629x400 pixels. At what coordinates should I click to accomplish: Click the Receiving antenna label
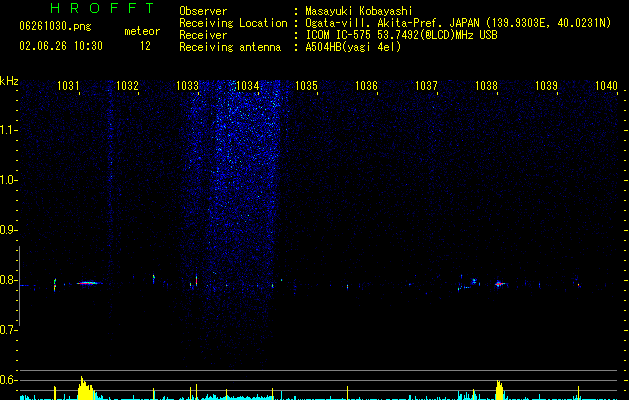point(230,47)
